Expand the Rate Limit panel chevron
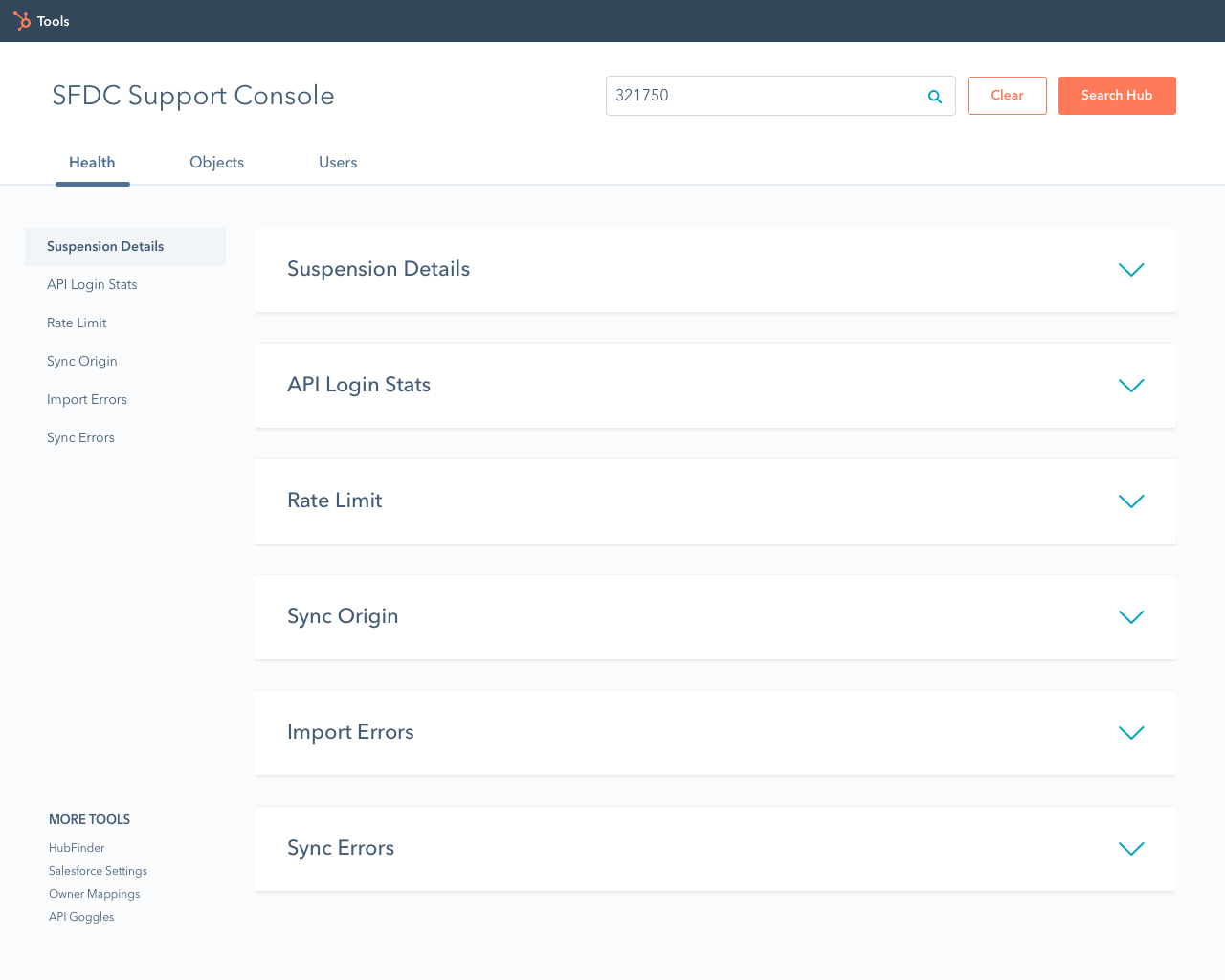The width and height of the screenshot is (1225, 980). coord(1131,501)
